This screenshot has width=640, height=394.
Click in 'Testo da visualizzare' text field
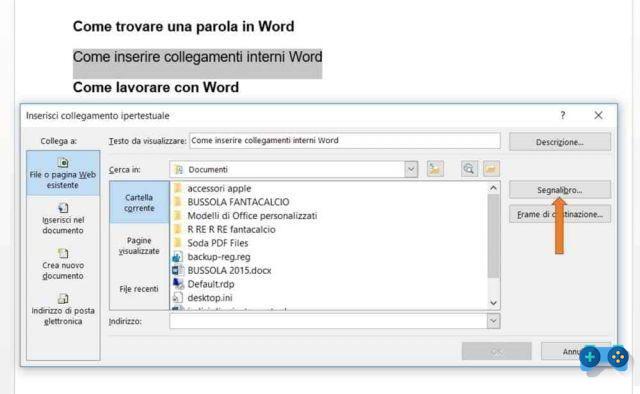tap(344, 140)
